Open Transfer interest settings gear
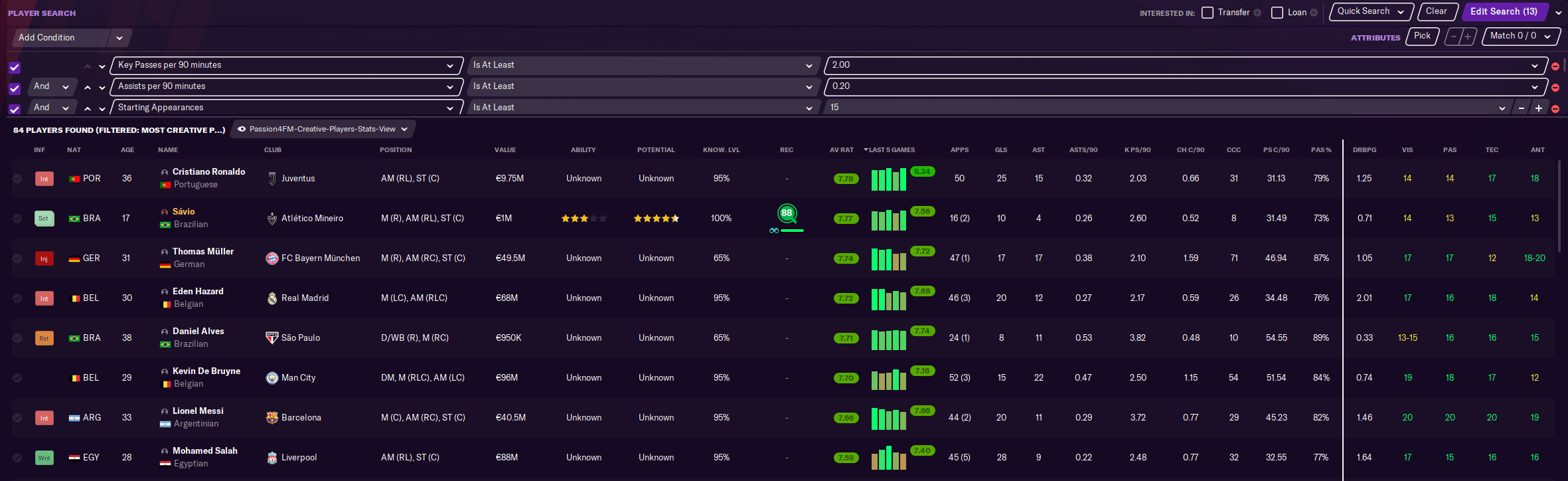The height and width of the screenshot is (481, 1568). [x=1257, y=13]
